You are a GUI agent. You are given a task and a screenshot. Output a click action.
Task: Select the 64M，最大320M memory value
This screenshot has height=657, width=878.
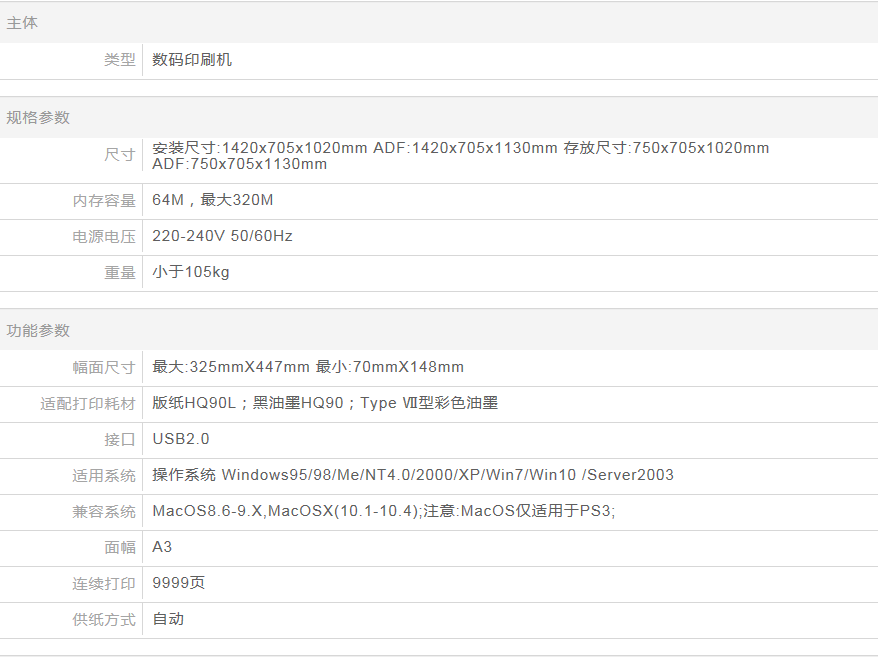coord(213,200)
